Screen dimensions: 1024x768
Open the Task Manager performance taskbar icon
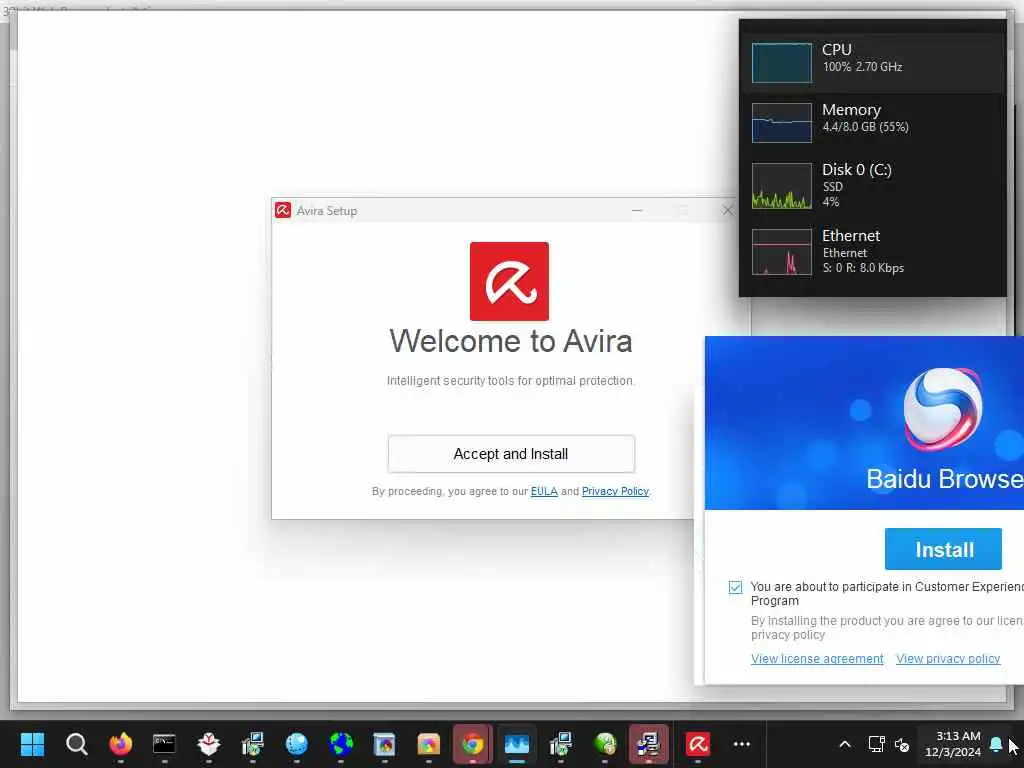click(x=517, y=744)
